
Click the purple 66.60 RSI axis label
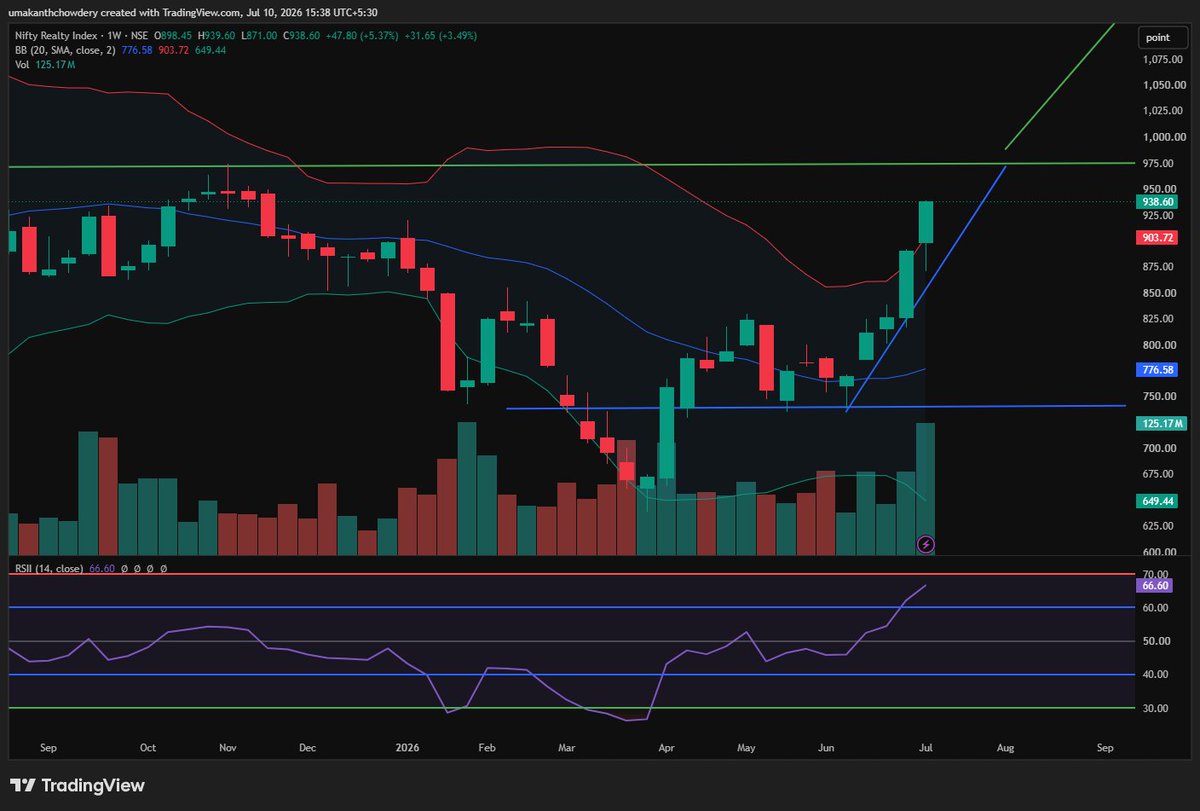[1152, 585]
